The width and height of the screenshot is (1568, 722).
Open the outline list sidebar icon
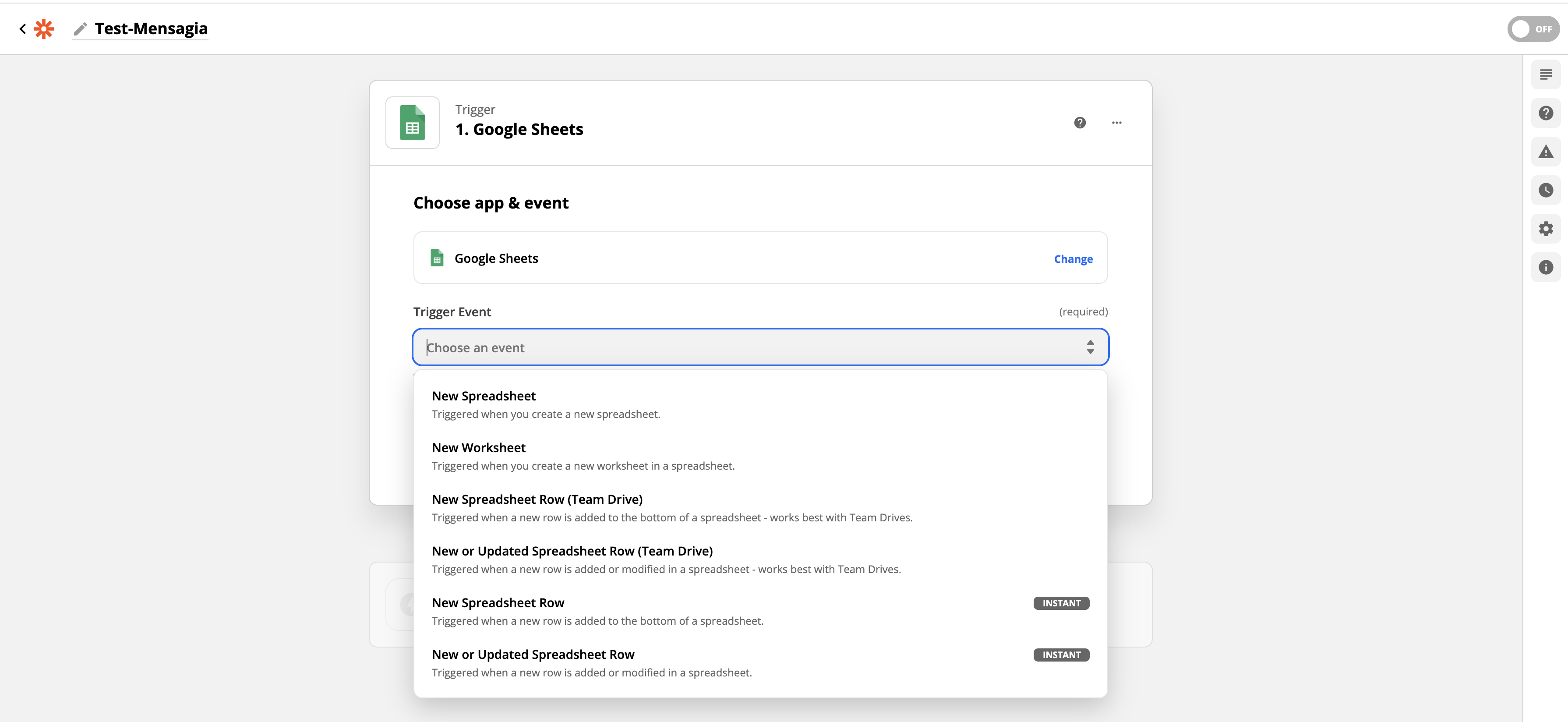1546,75
